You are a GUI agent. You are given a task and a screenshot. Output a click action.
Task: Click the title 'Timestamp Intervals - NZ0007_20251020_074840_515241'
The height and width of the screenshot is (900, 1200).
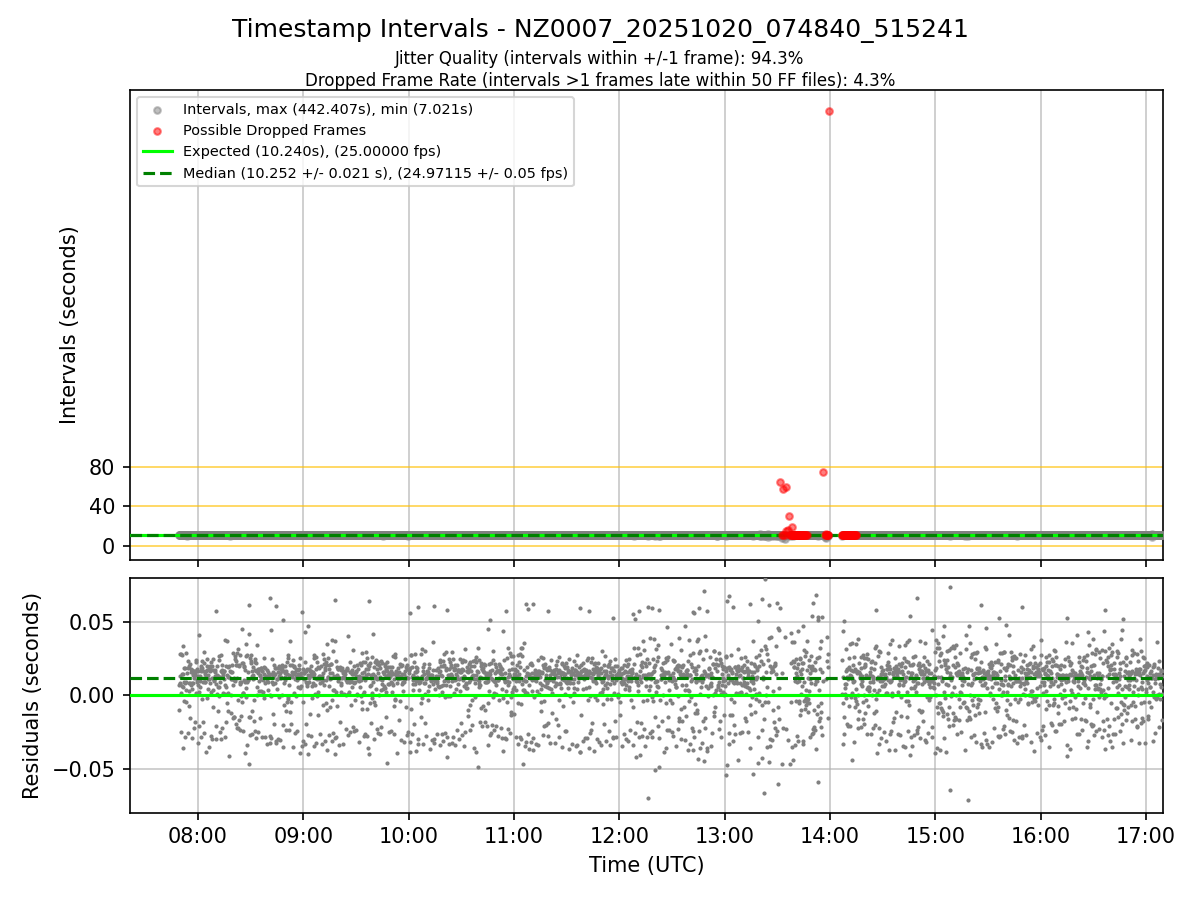[x=600, y=29]
